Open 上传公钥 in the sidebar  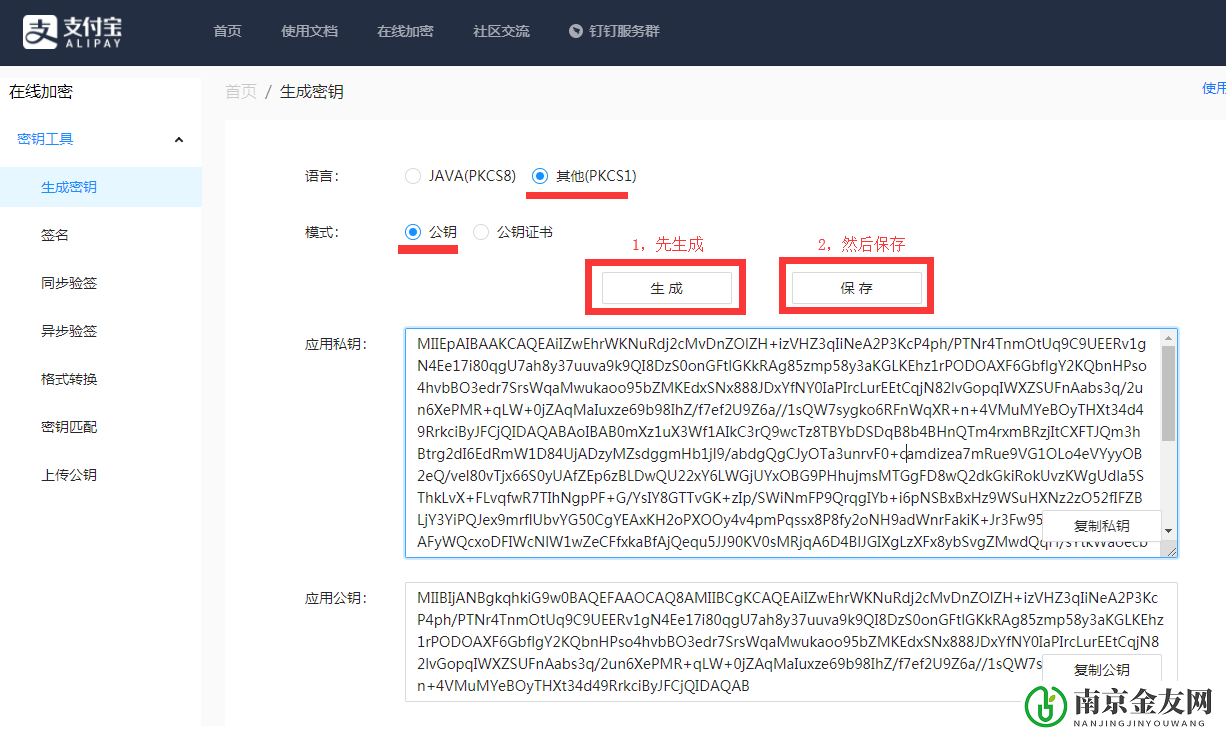[69, 475]
